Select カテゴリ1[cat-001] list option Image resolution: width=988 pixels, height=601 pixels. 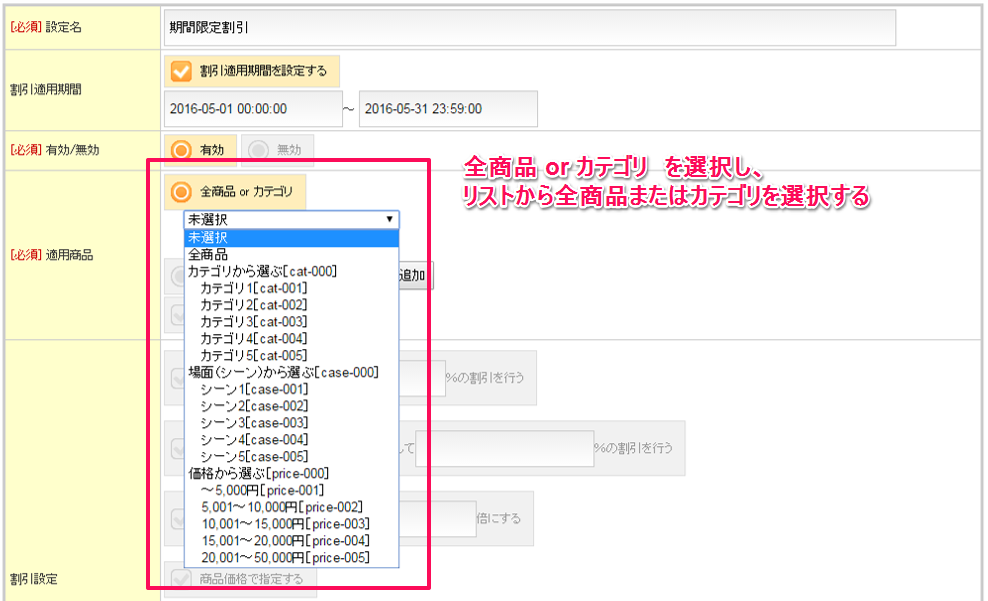(253, 288)
